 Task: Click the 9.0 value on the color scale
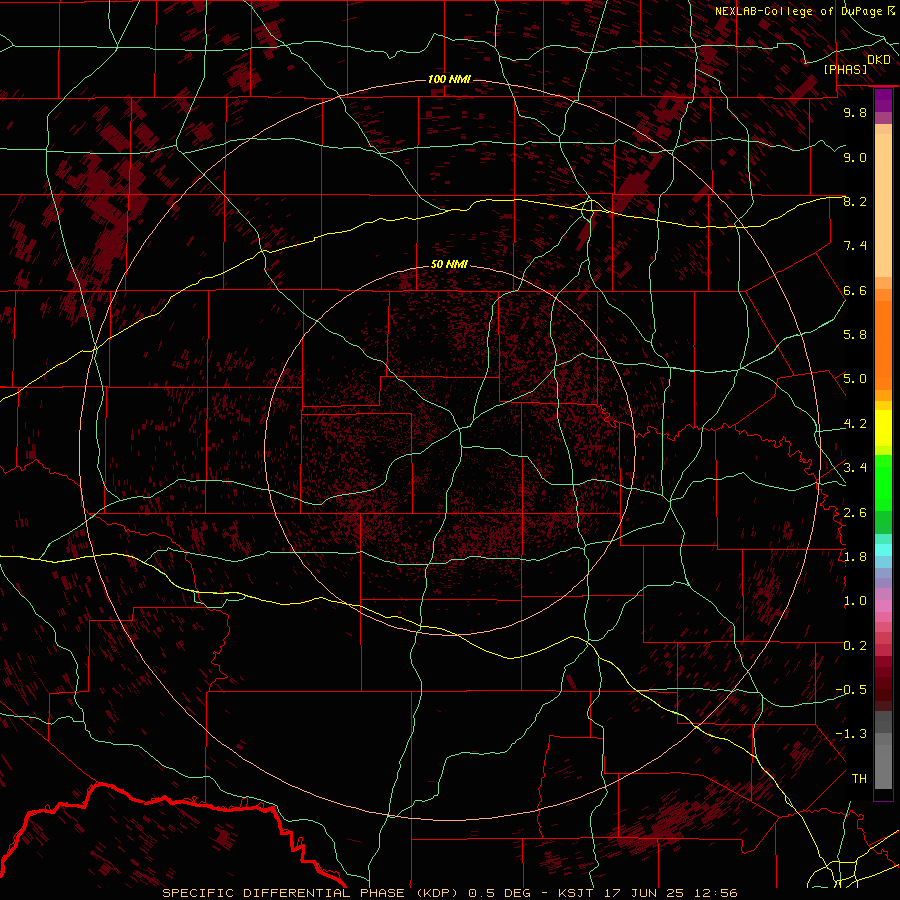click(x=855, y=157)
